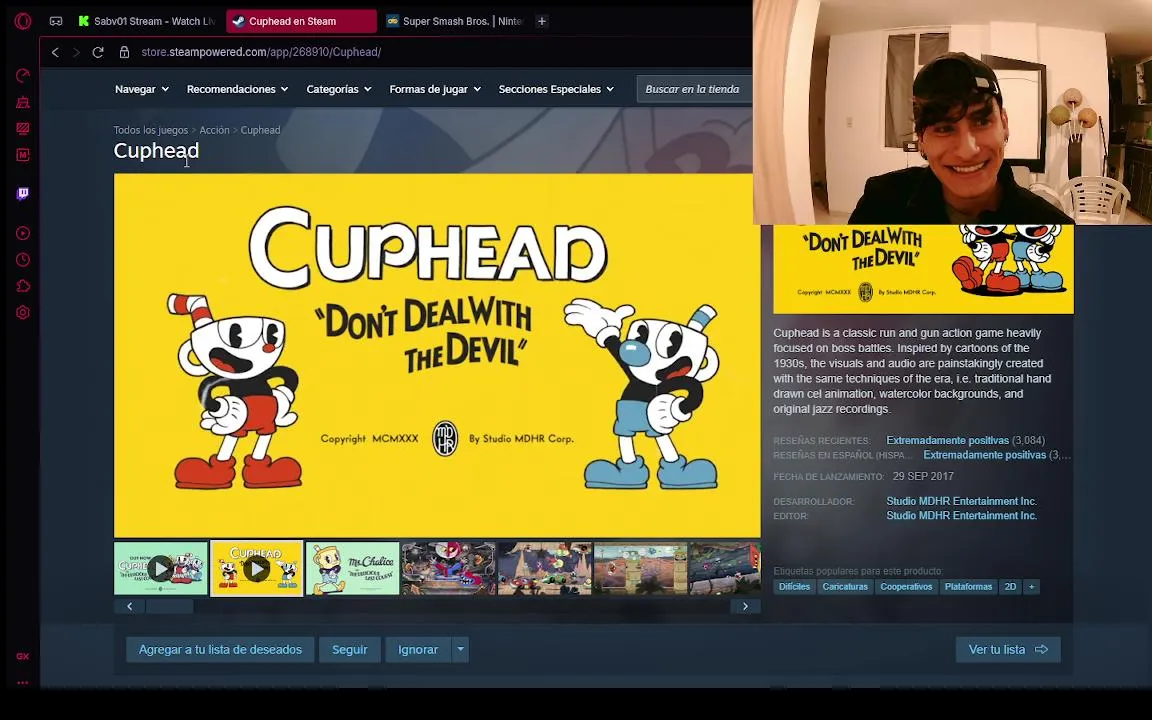Select the Ms. Chalice thumbnail

(353, 569)
